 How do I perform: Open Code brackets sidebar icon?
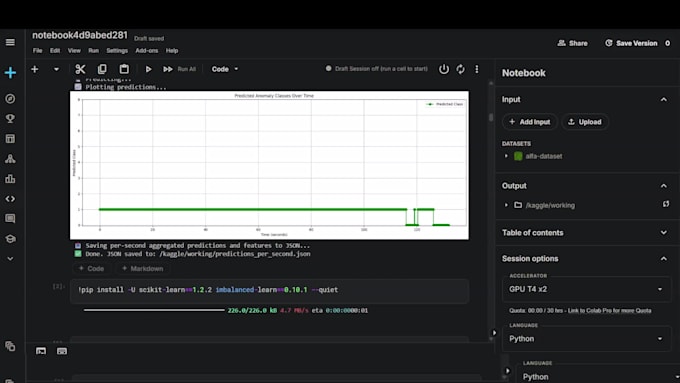coord(10,199)
